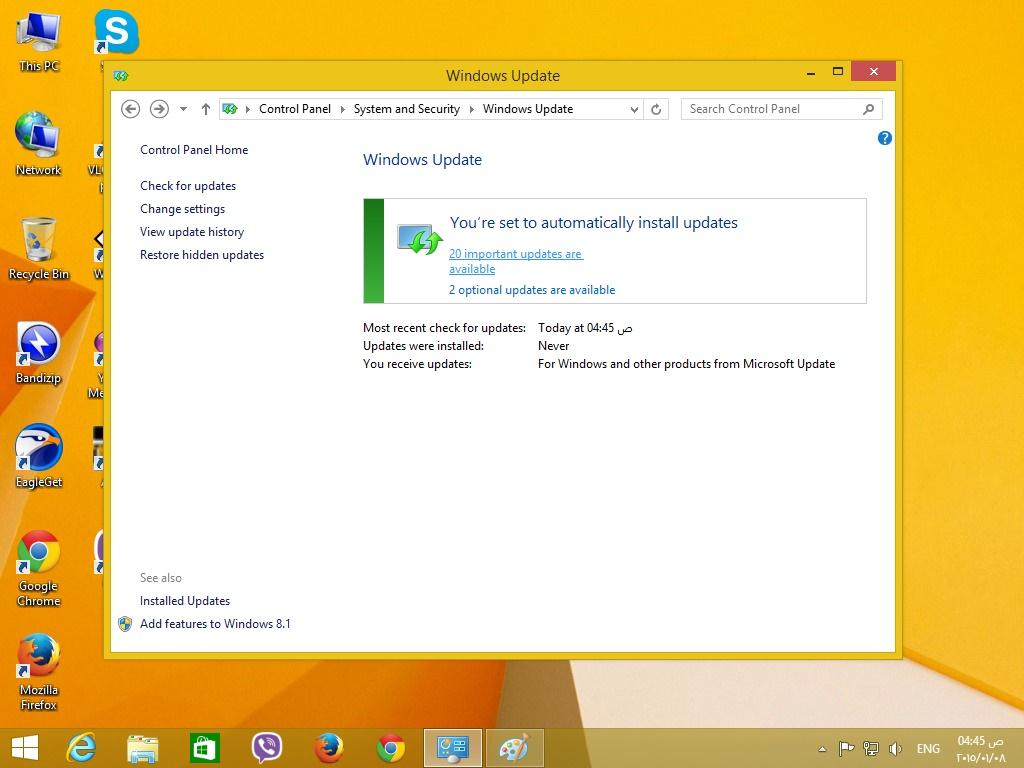Open Mozilla Firefox desktop shortcut
Screen dimensions: 1024x768
pyautogui.click(x=39, y=673)
